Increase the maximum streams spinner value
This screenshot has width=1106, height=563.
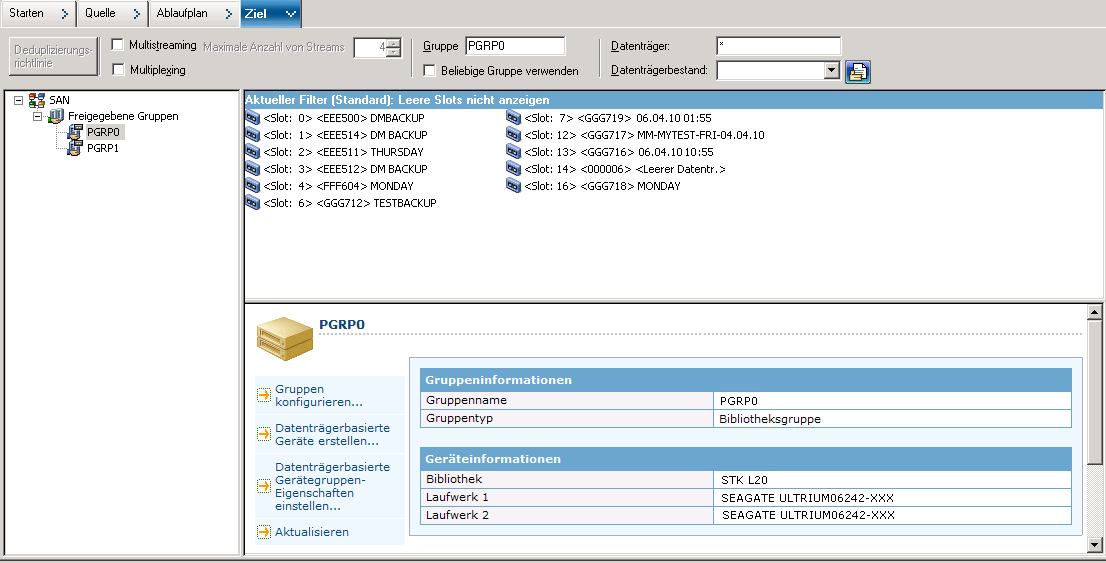pos(393,42)
